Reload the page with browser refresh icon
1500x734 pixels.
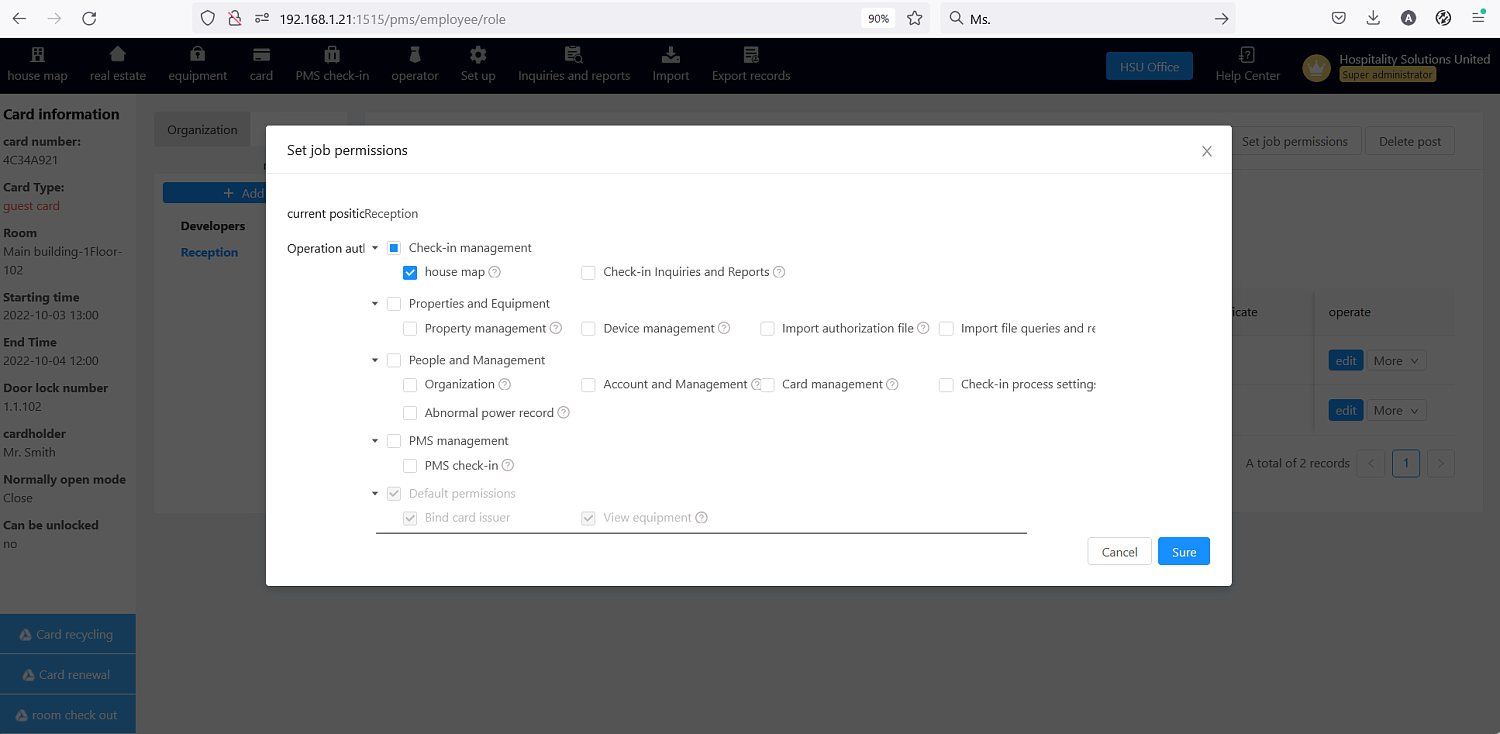(89, 18)
